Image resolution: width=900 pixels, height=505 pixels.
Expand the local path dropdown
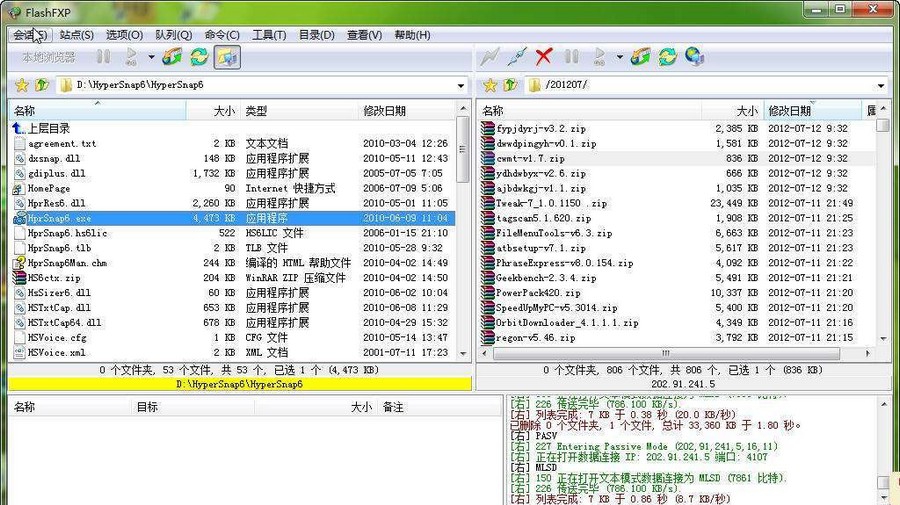461,86
